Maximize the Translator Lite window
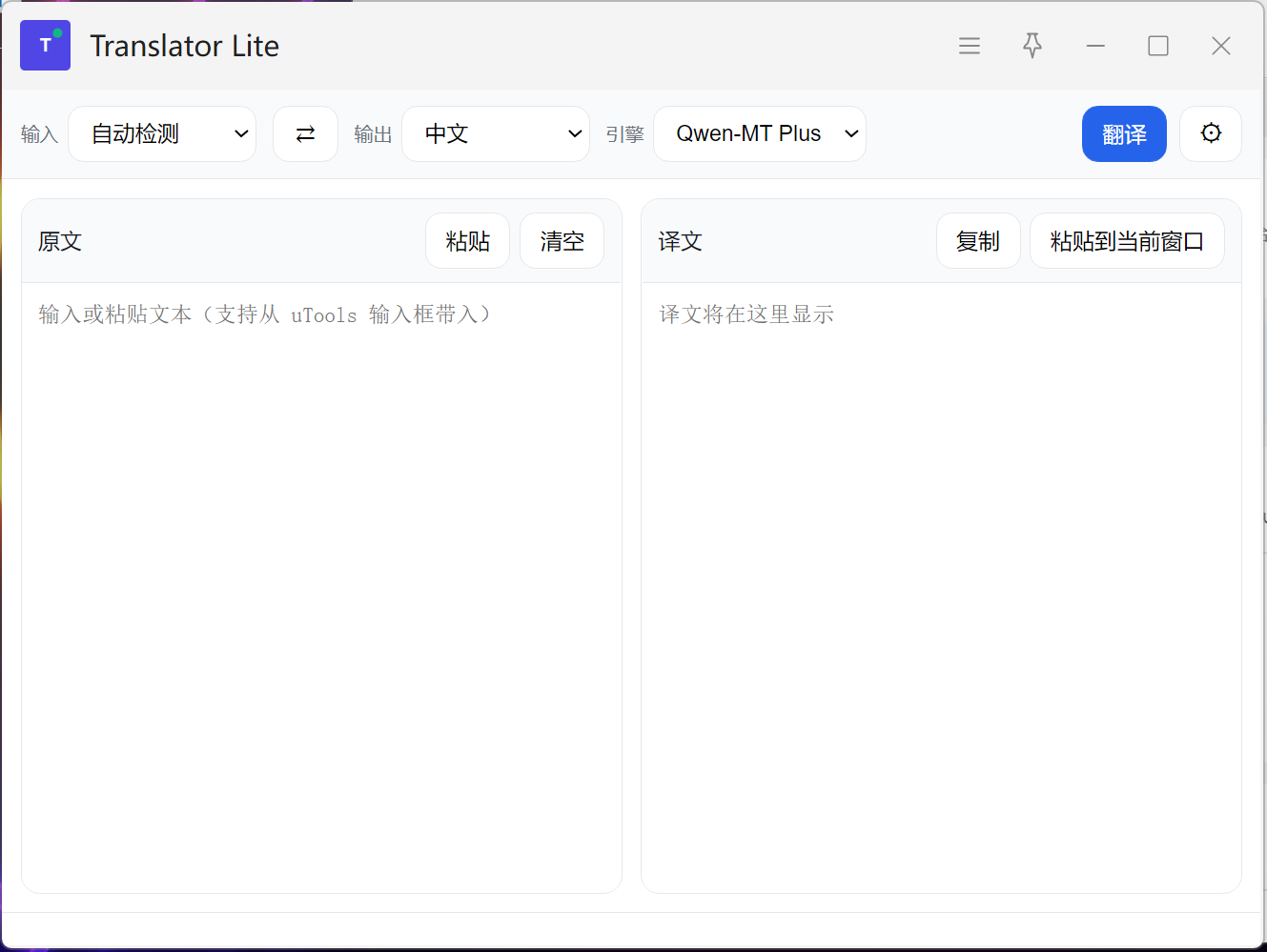Image resolution: width=1267 pixels, height=952 pixels. coord(1157,46)
